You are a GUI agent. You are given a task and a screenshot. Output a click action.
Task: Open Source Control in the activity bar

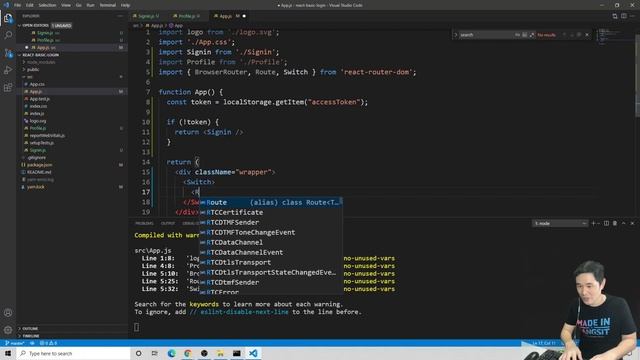point(8,53)
